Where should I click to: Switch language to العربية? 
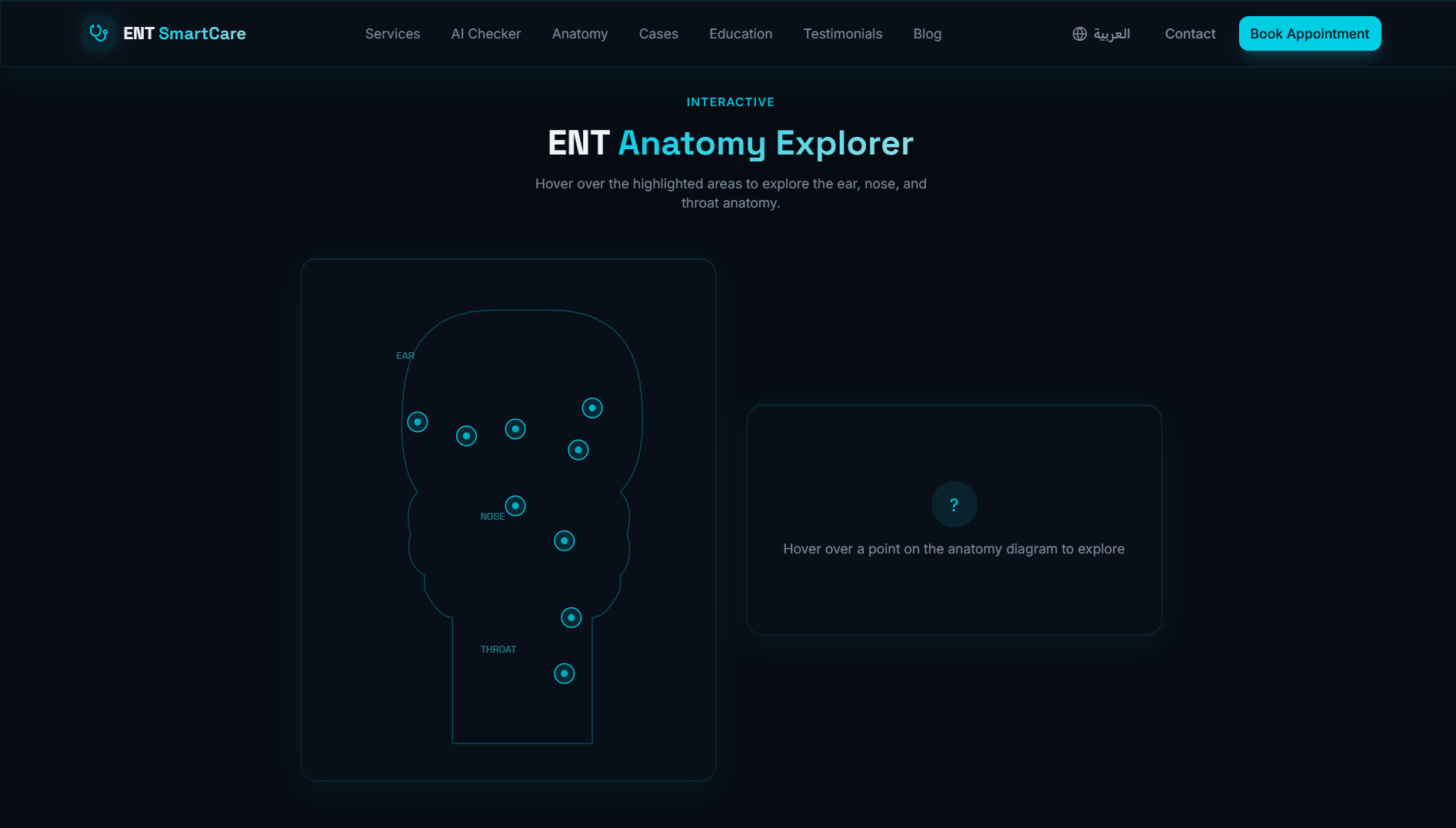[x=1111, y=34]
